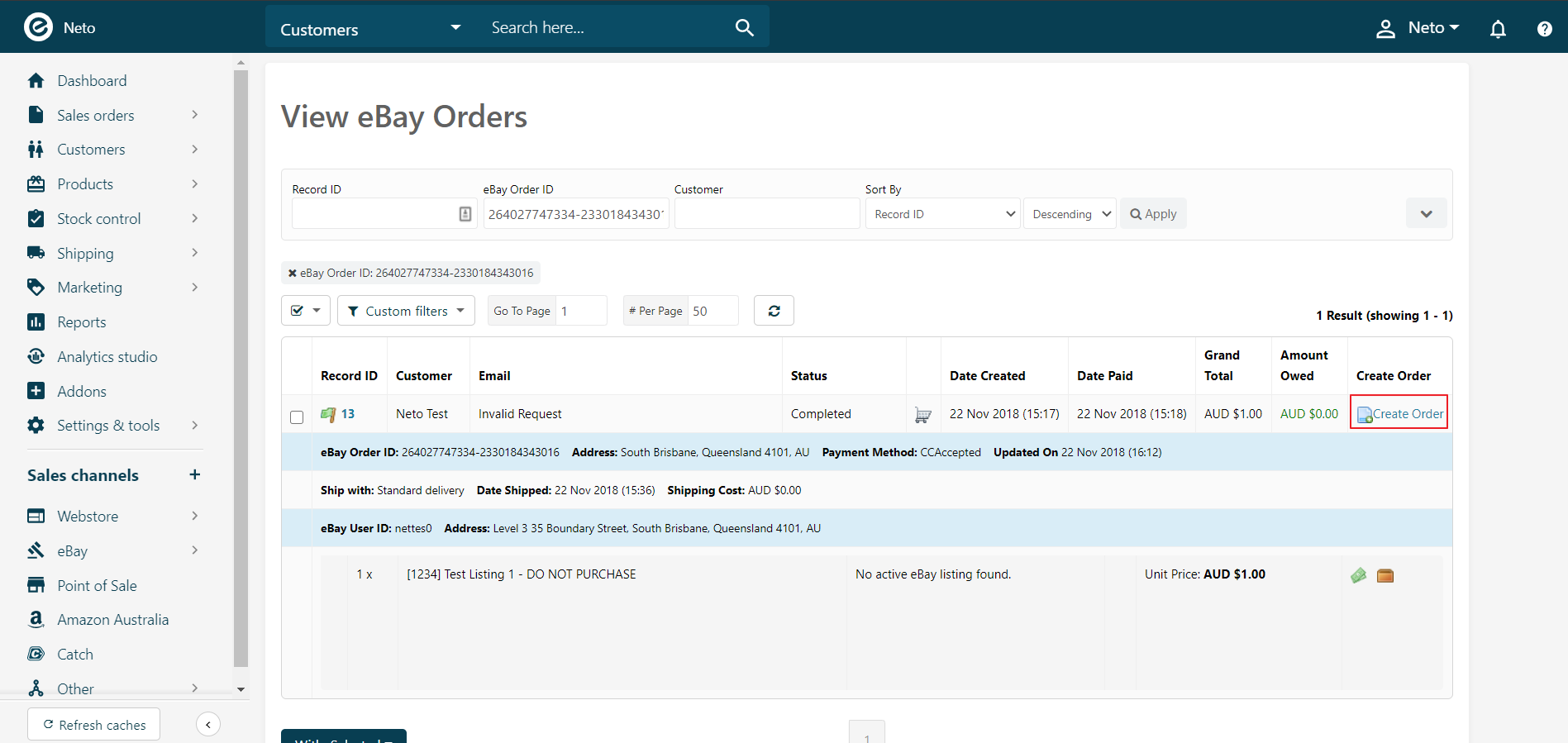The height and width of the screenshot is (743, 1568).
Task: Click the Customer filter input
Action: pyautogui.click(x=767, y=214)
